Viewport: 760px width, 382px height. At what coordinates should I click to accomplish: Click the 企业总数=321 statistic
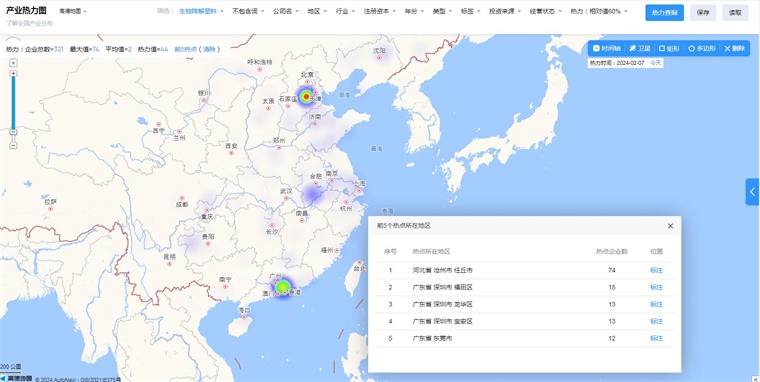[45, 49]
